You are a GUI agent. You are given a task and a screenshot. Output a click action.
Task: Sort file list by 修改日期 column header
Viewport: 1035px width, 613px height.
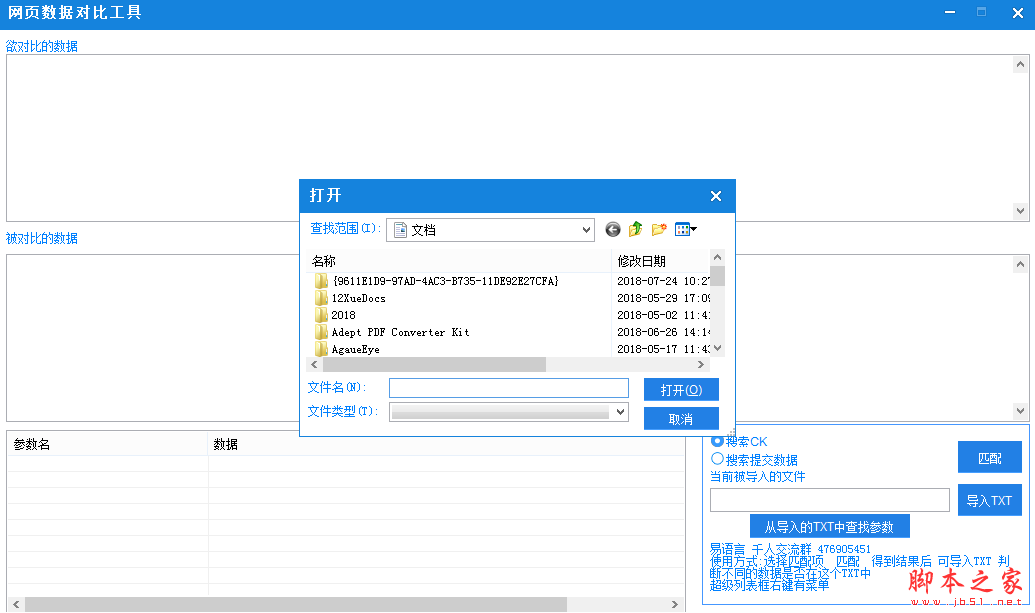661,261
